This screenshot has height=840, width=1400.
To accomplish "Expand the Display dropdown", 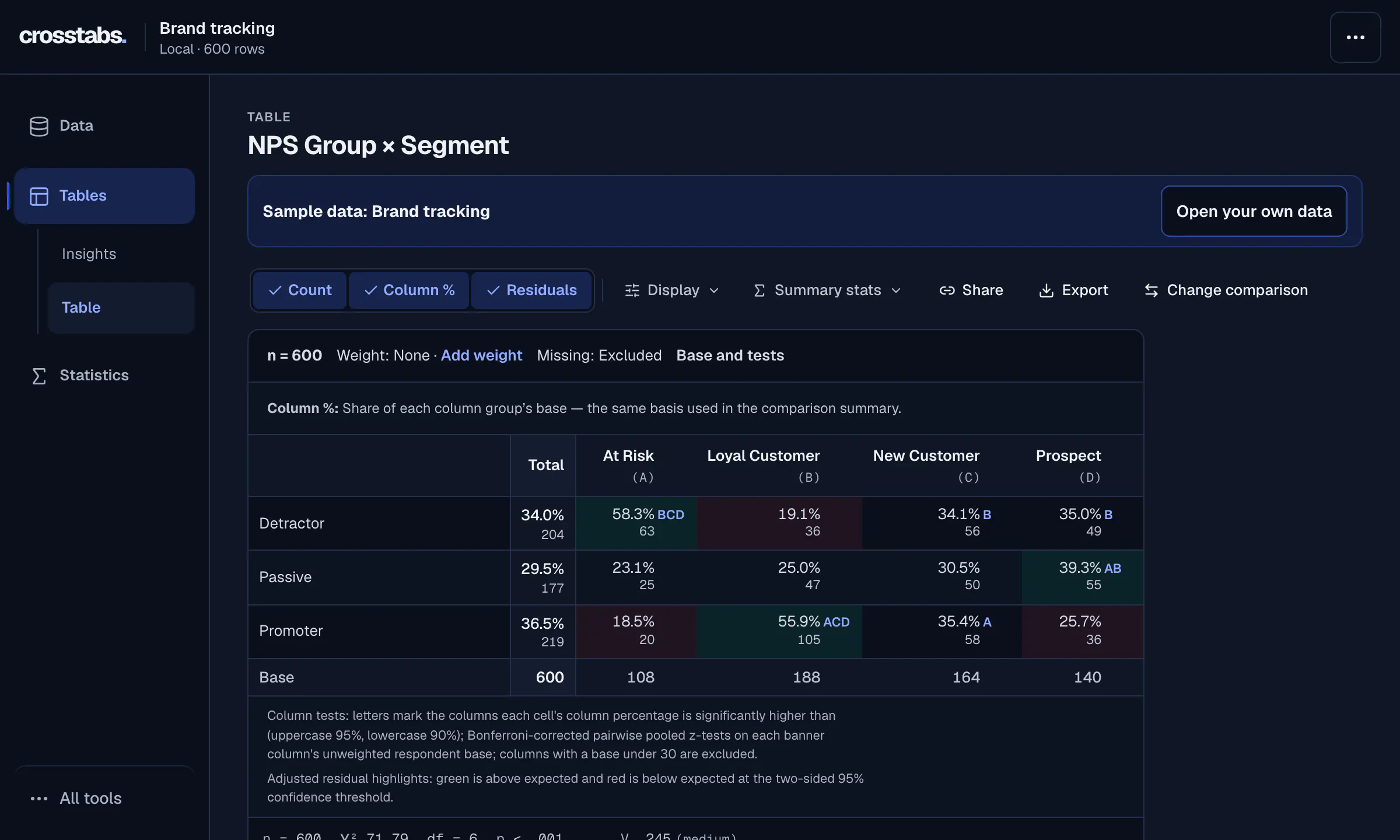I will click(672, 290).
